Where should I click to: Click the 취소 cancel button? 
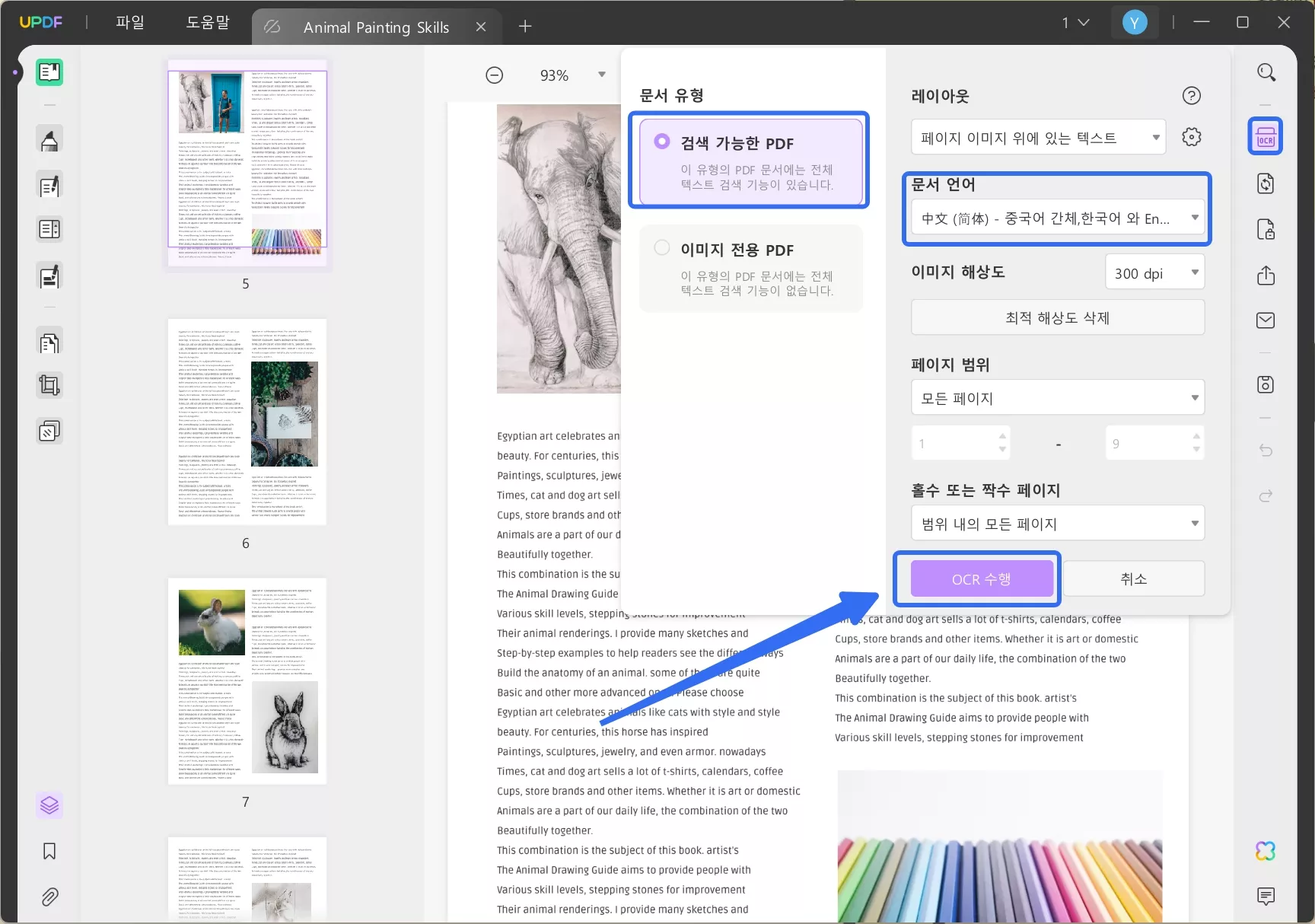pos(1134,579)
